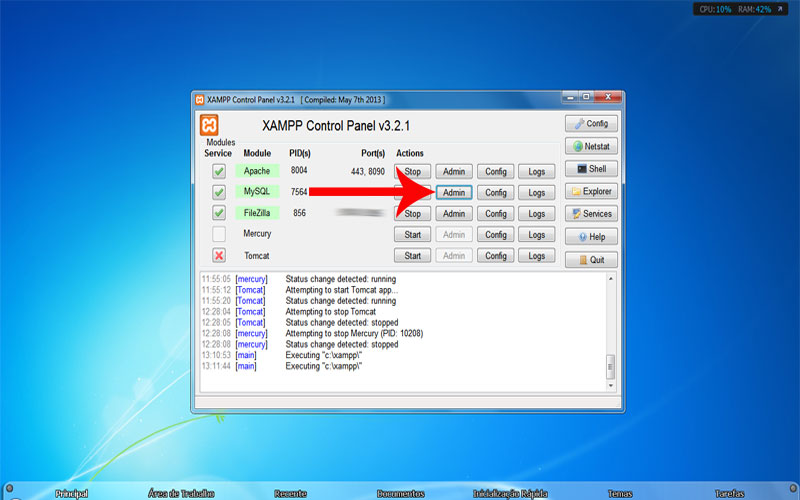This screenshot has height=500, width=800.
Task: Select the Mercury module label
Action: tap(257, 234)
